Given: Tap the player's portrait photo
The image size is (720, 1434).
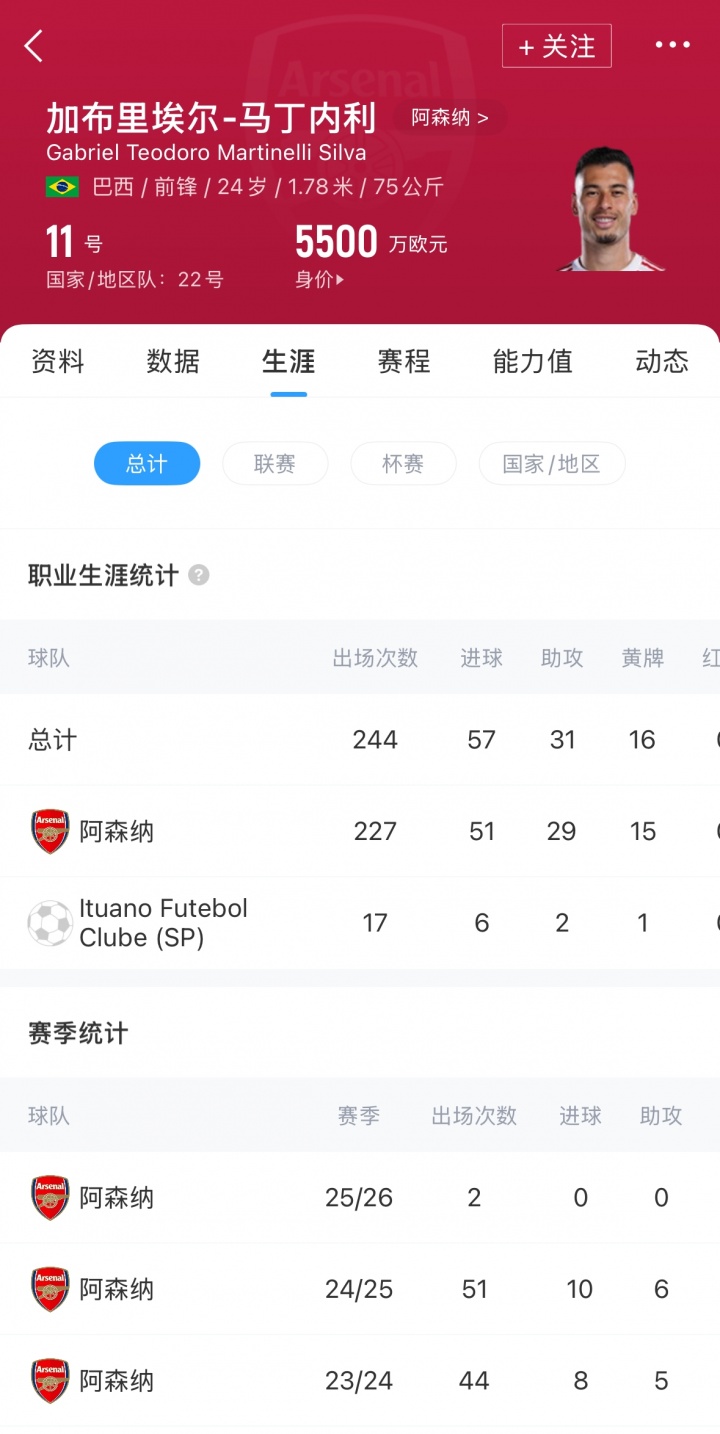Looking at the screenshot, I should click(609, 210).
